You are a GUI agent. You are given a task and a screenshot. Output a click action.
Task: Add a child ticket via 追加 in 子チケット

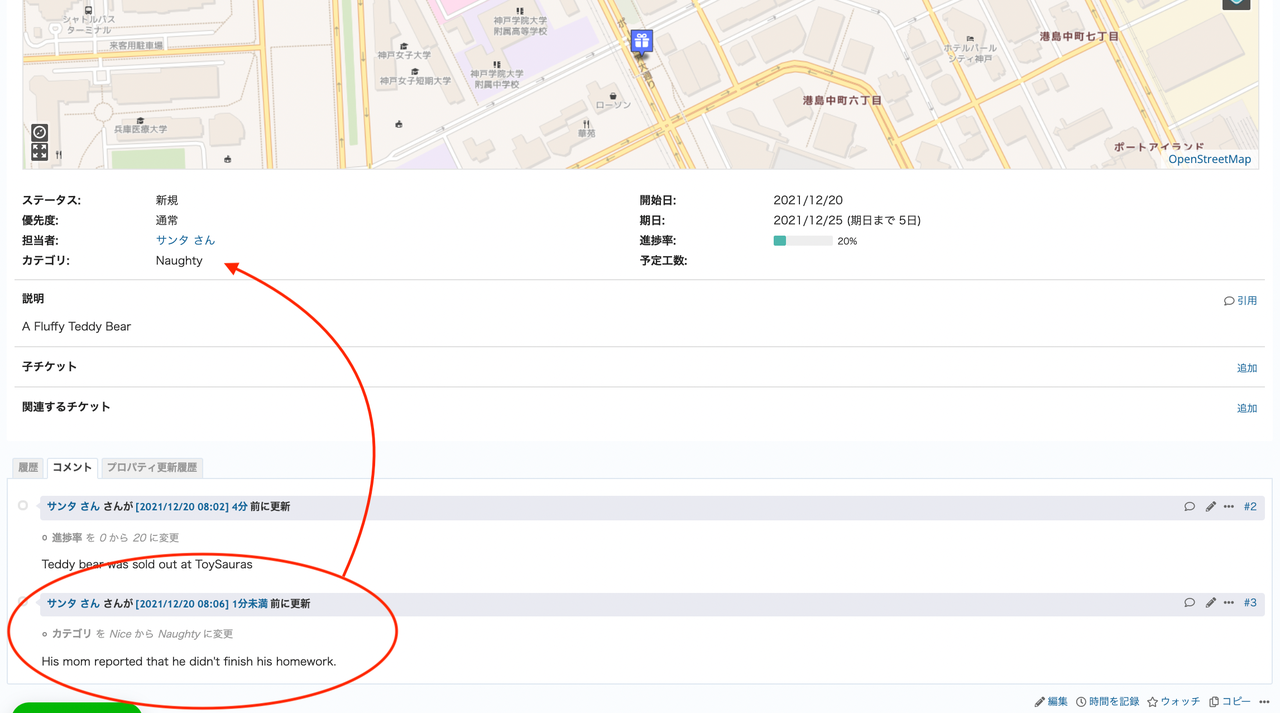[x=1247, y=368]
